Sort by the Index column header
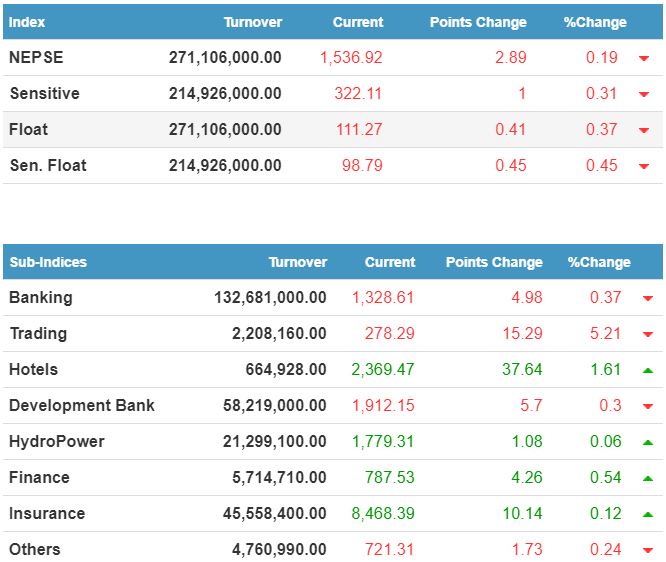This screenshot has width=666, height=562. click(27, 22)
